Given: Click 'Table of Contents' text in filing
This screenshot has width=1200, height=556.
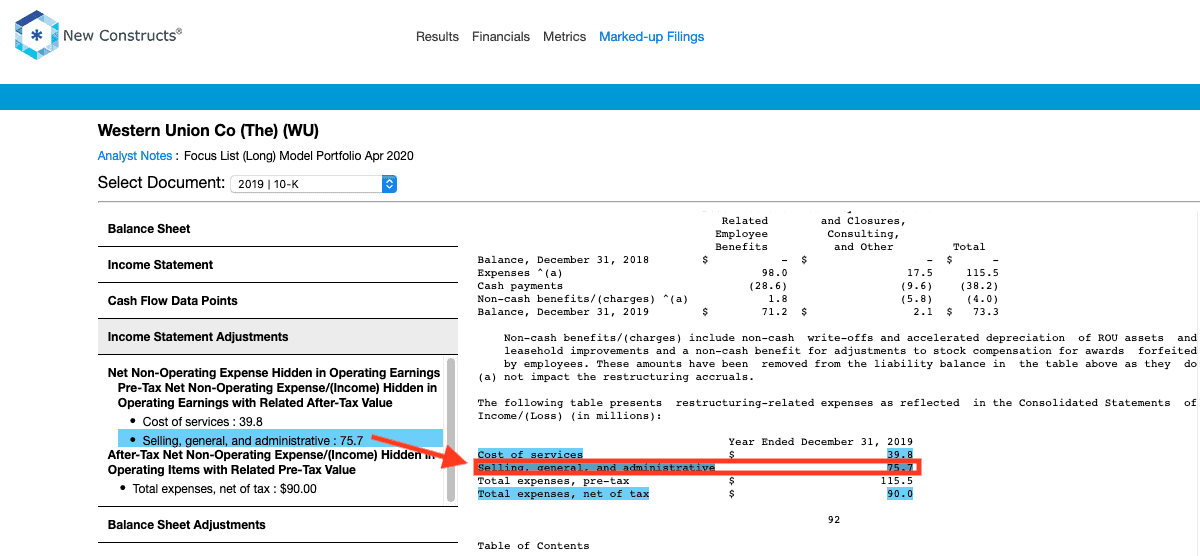Looking at the screenshot, I should click(x=534, y=546).
